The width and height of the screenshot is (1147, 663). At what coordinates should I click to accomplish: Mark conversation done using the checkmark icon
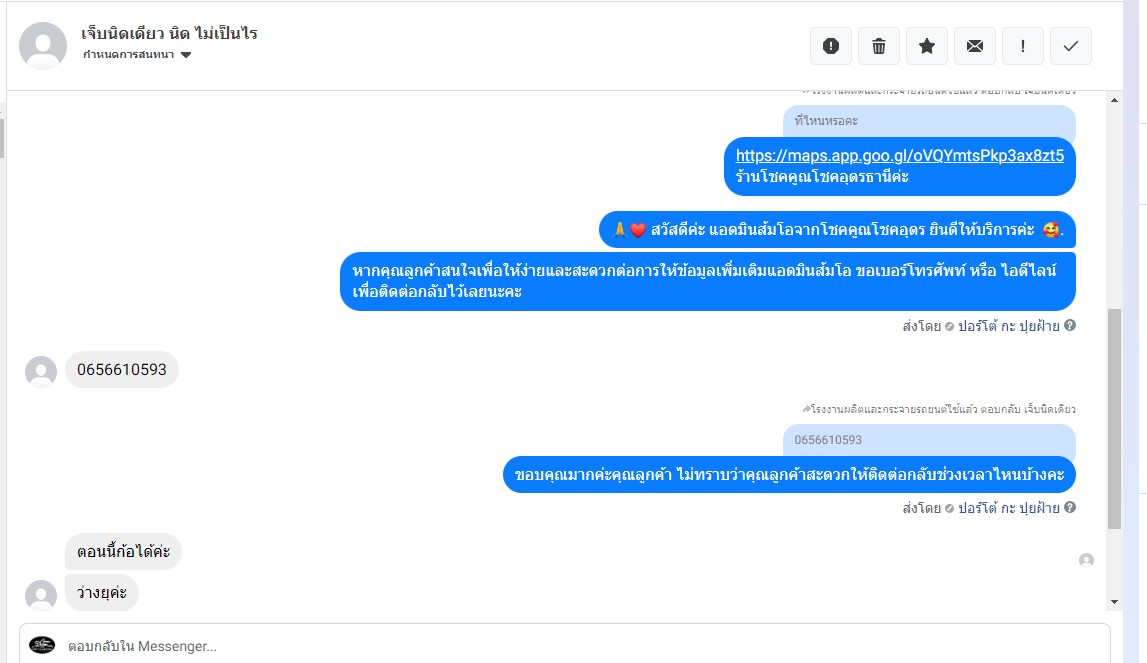[x=1071, y=46]
